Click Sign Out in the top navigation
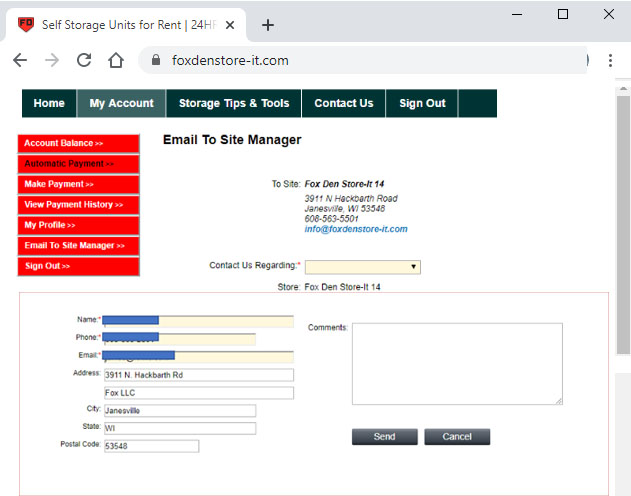Image resolution: width=631 pixels, height=496 pixels. click(x=422, y=103)
